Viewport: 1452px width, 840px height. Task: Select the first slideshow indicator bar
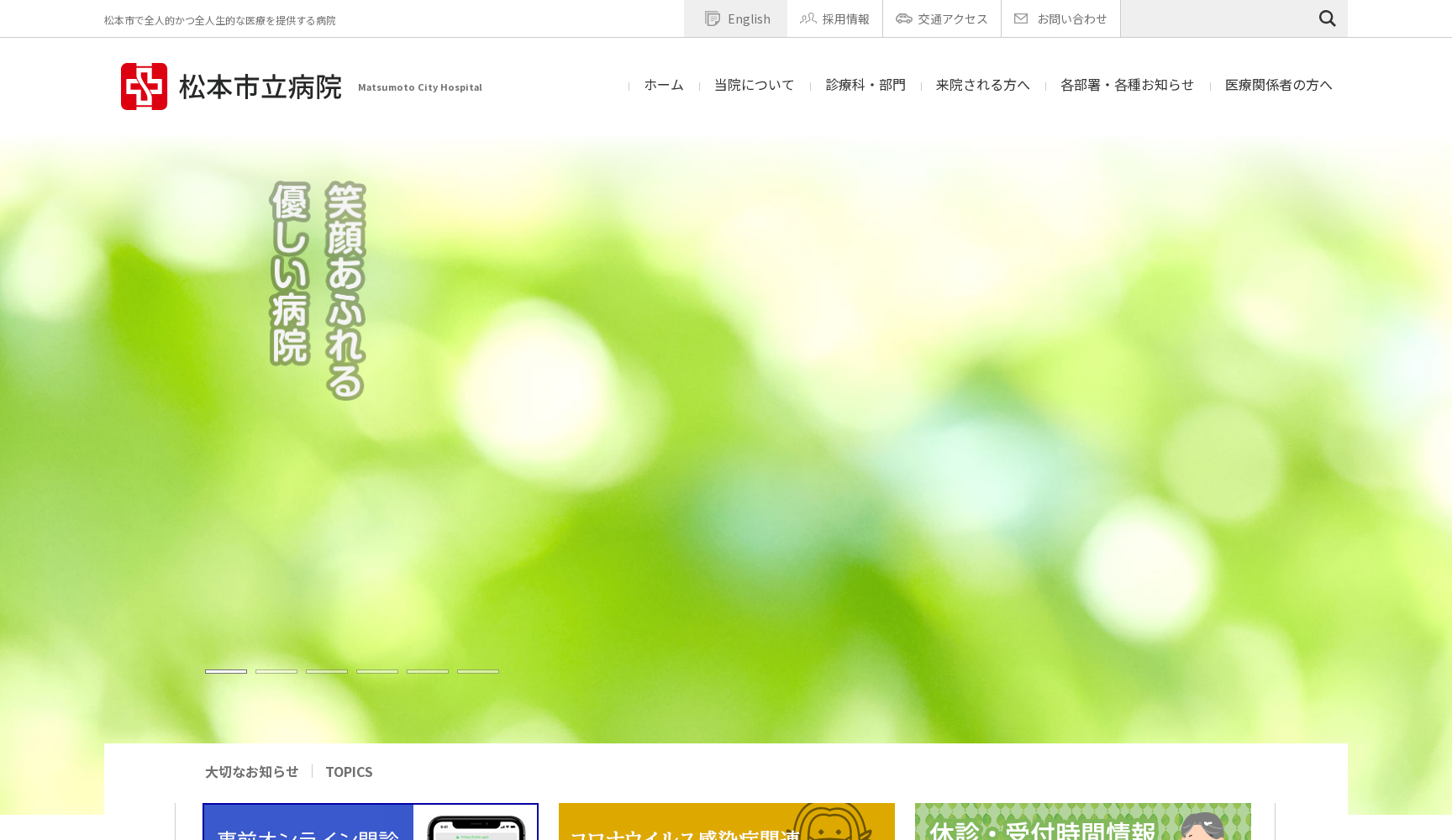pyautogui.click(x=226, y=671)
